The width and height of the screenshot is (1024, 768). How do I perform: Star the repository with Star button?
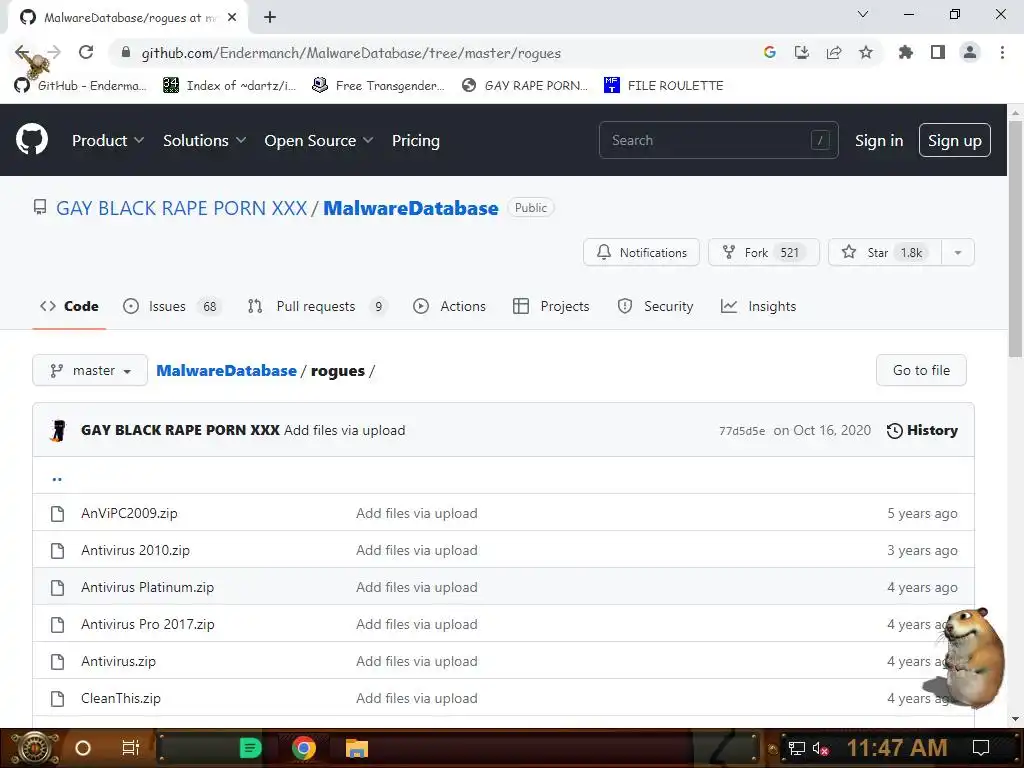click(x=885, y=253)
